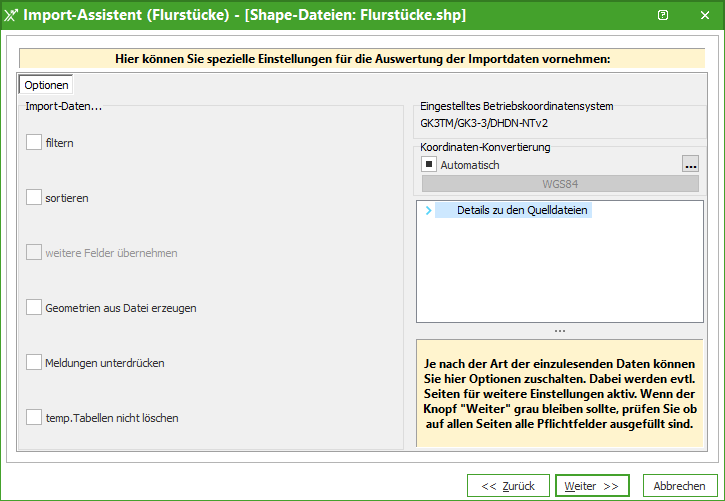Click the GK3TM/GK3-3/DHDN-NTv2 coordinate system text
The width and height of the screenshot is (725, 501).
484,123
